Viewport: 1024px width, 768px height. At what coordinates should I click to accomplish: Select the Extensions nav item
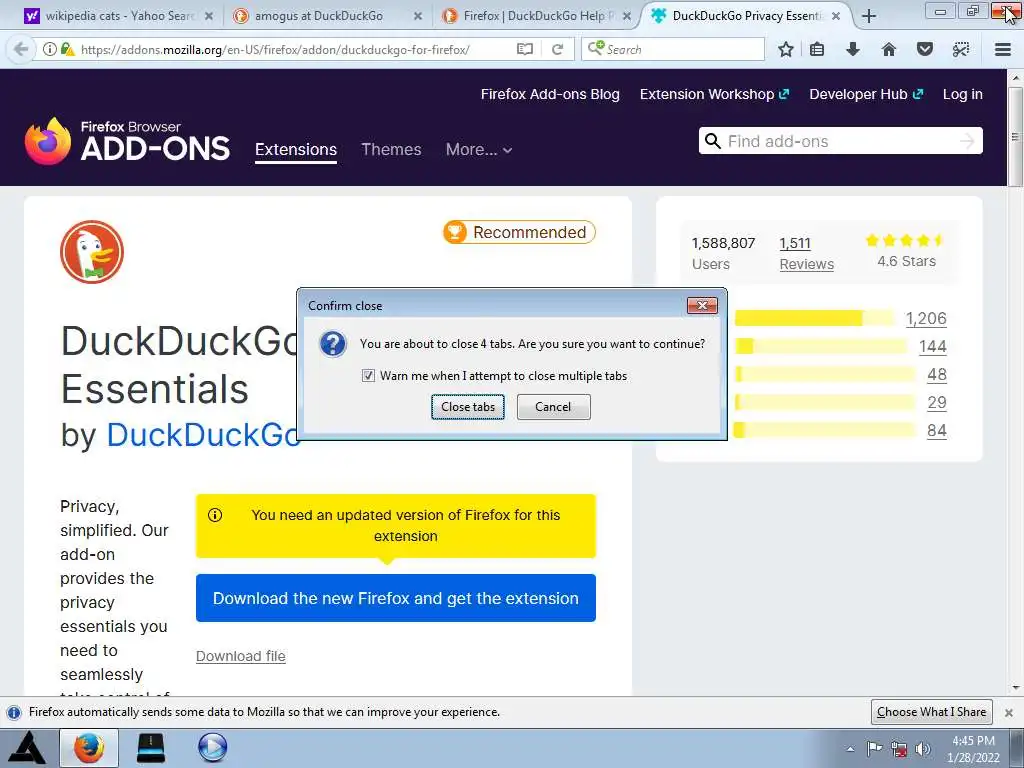(x=296, y=150)
